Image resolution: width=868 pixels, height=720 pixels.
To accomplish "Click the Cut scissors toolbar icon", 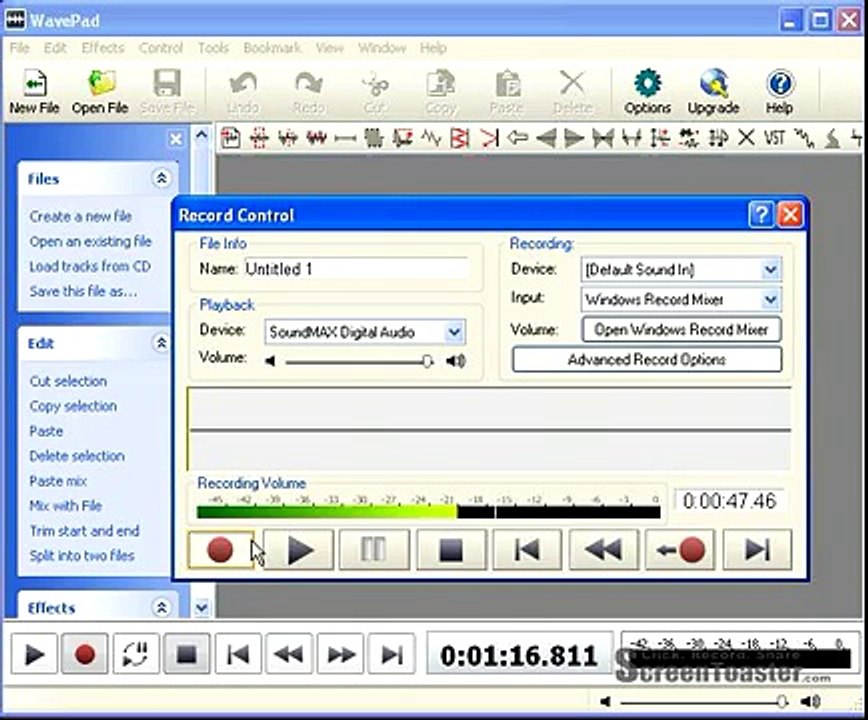I will [375, 91].
